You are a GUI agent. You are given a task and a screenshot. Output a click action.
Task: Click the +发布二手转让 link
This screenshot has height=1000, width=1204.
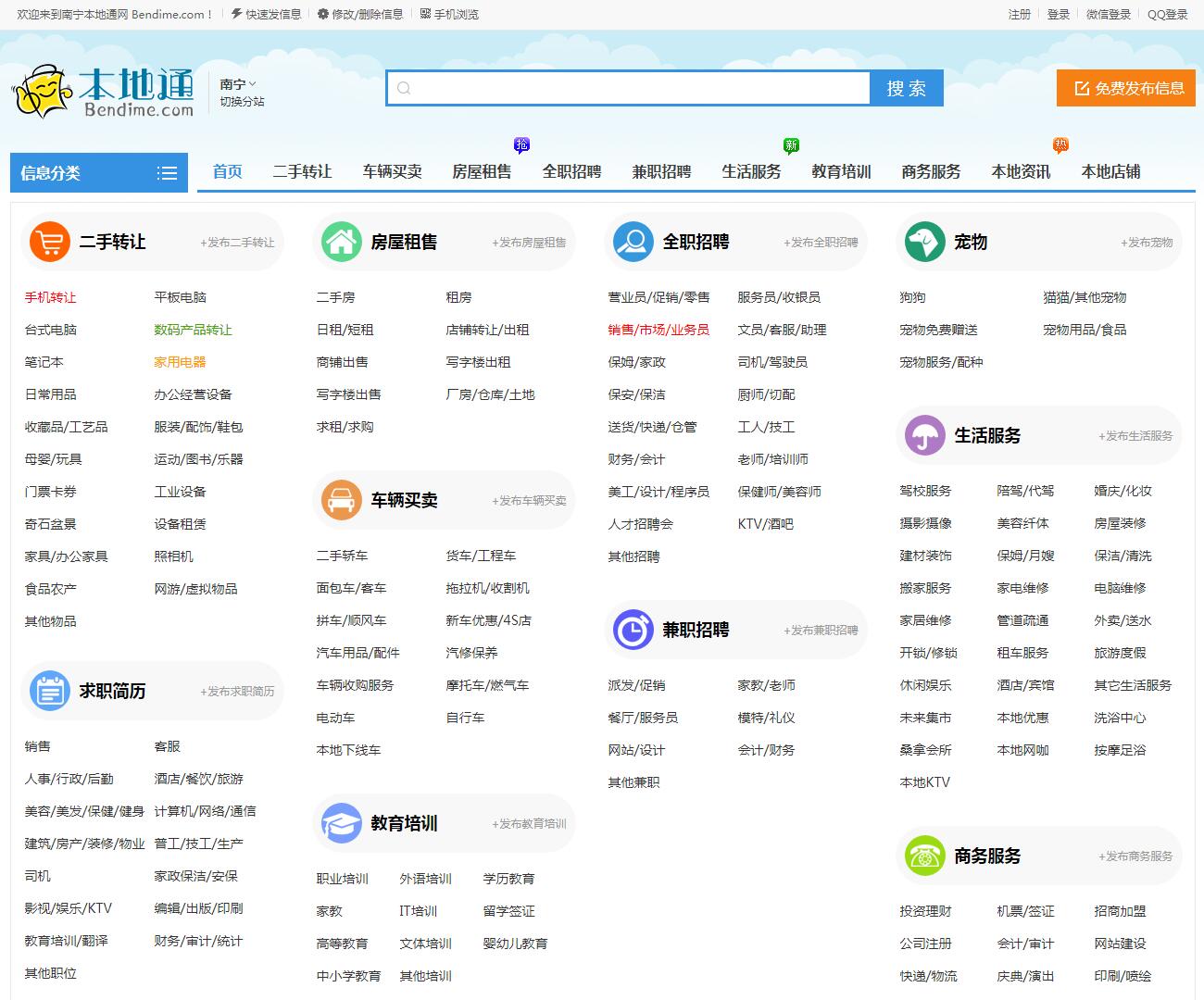237,243
